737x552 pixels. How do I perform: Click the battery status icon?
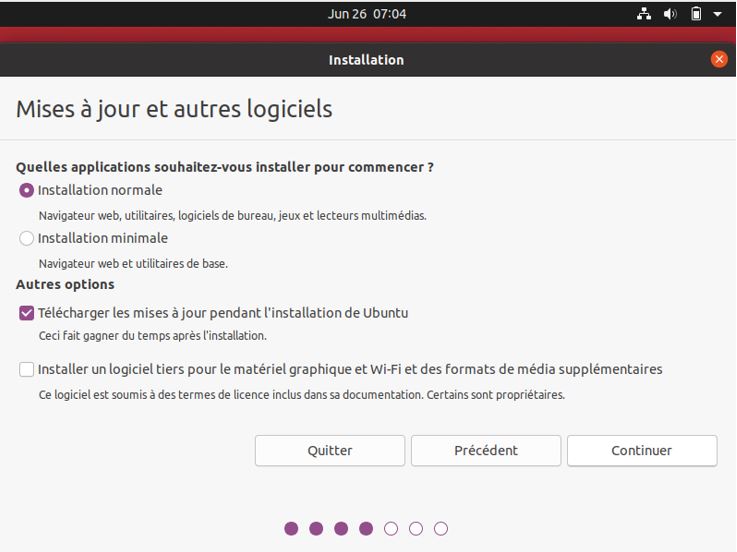696,14
